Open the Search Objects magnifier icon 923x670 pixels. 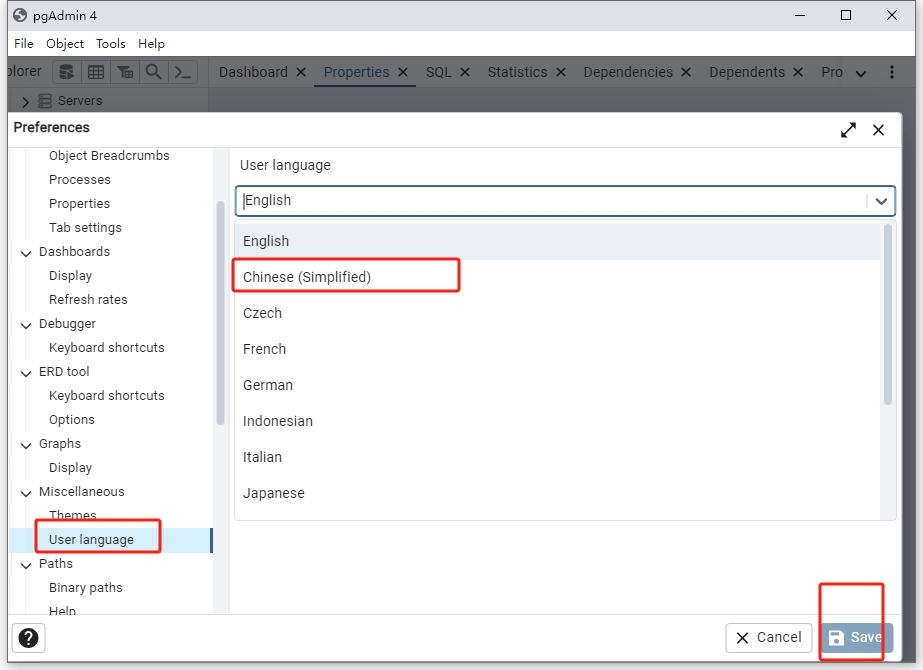point(154,72)
